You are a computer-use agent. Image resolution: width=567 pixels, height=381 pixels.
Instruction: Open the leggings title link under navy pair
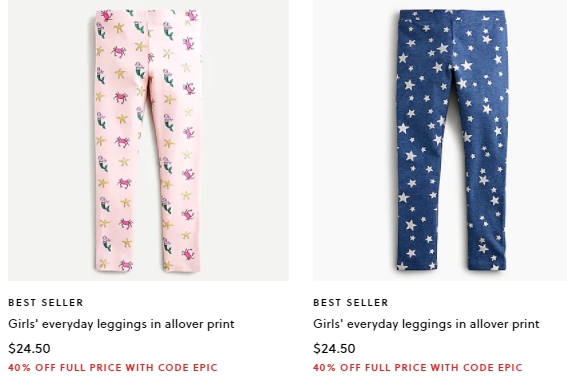(x=426, y=324)
